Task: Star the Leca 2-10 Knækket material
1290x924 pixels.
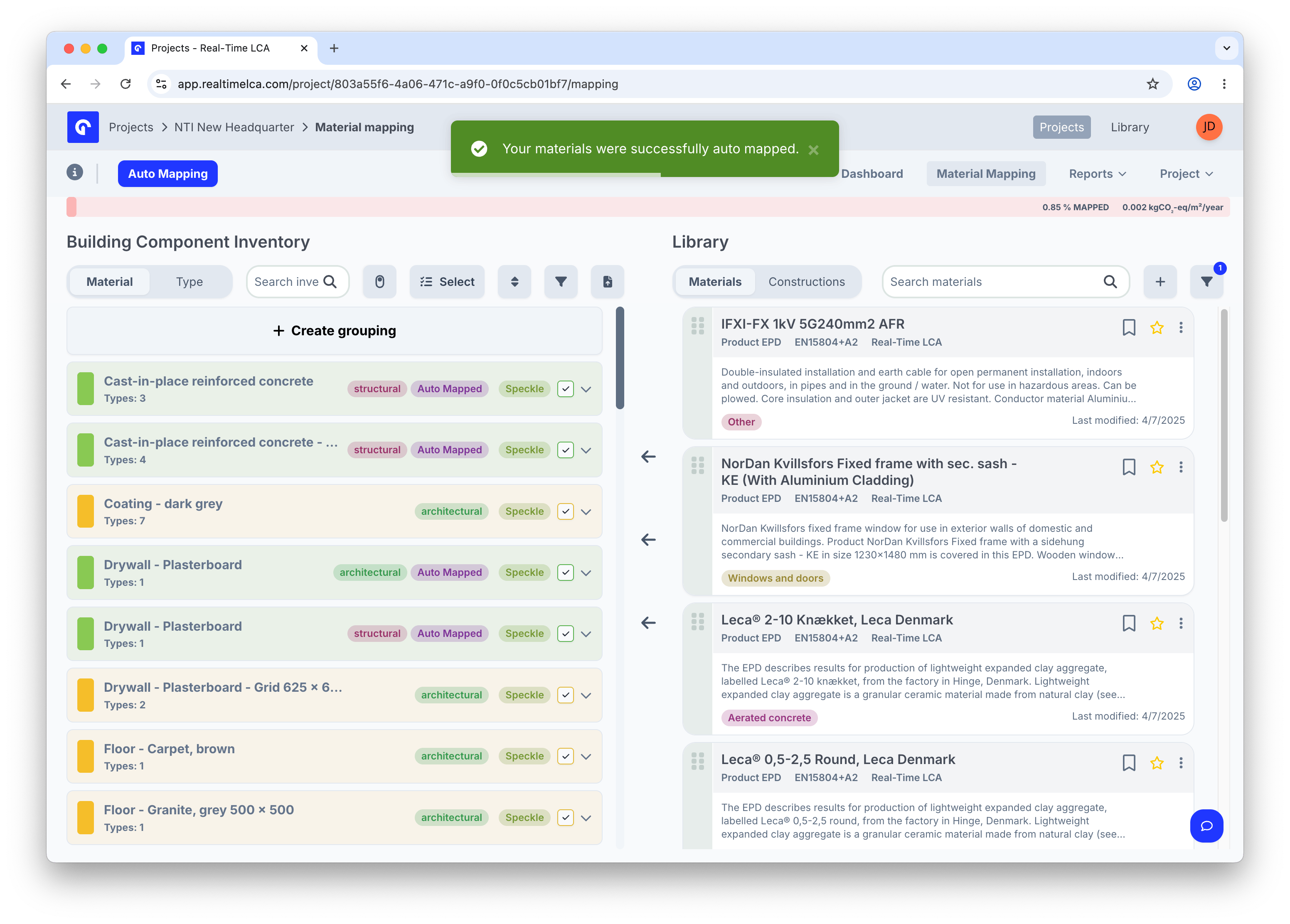Action: 1156,624
